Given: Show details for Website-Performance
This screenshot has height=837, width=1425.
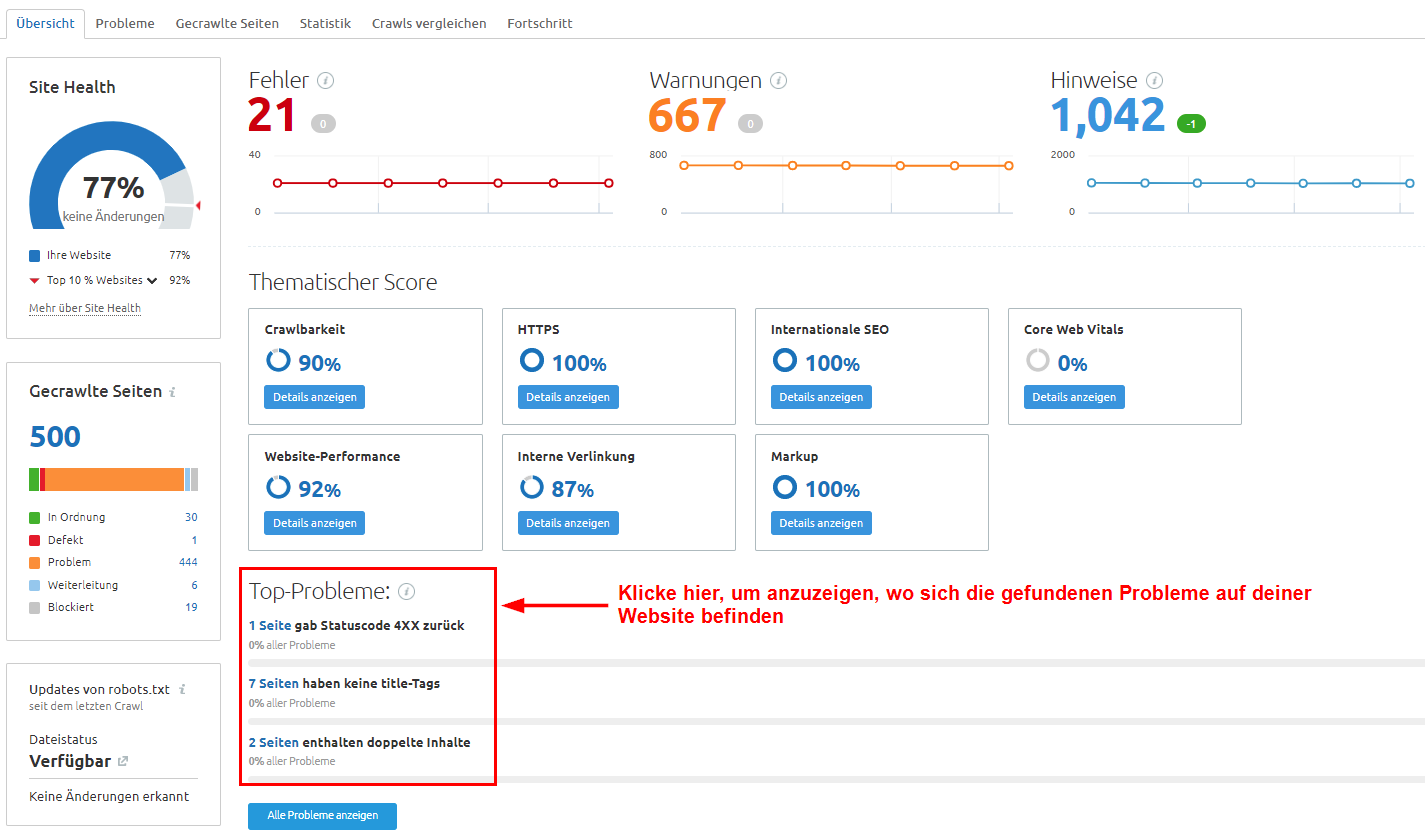Looking at the screenshot, I should tap(315, 523).
